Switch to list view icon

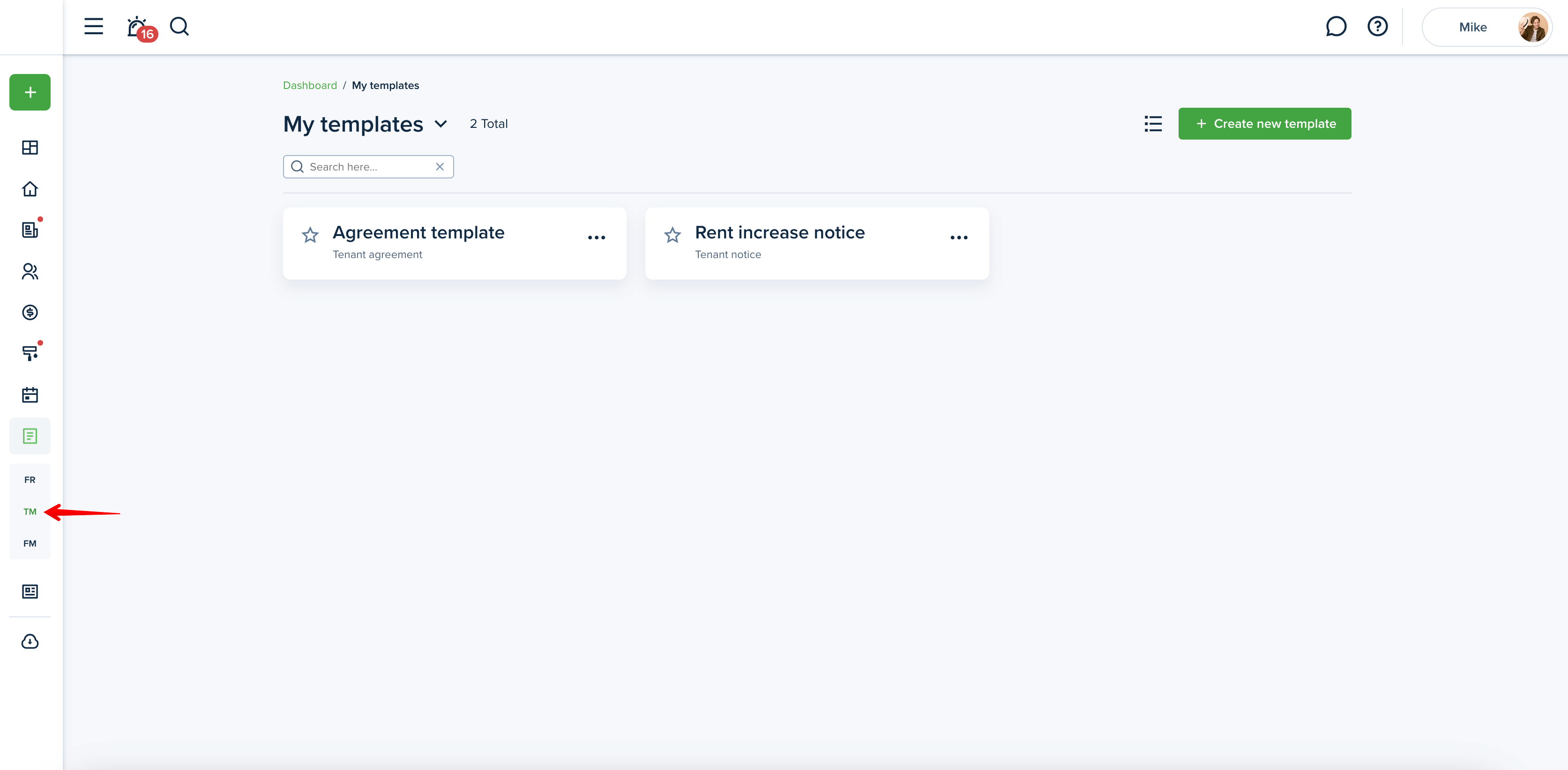[1153, 124]
